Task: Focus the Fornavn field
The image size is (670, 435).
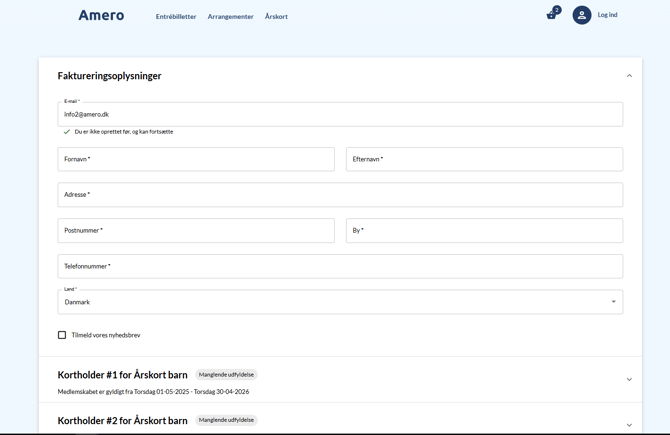Action: click(x=196, y=159)
